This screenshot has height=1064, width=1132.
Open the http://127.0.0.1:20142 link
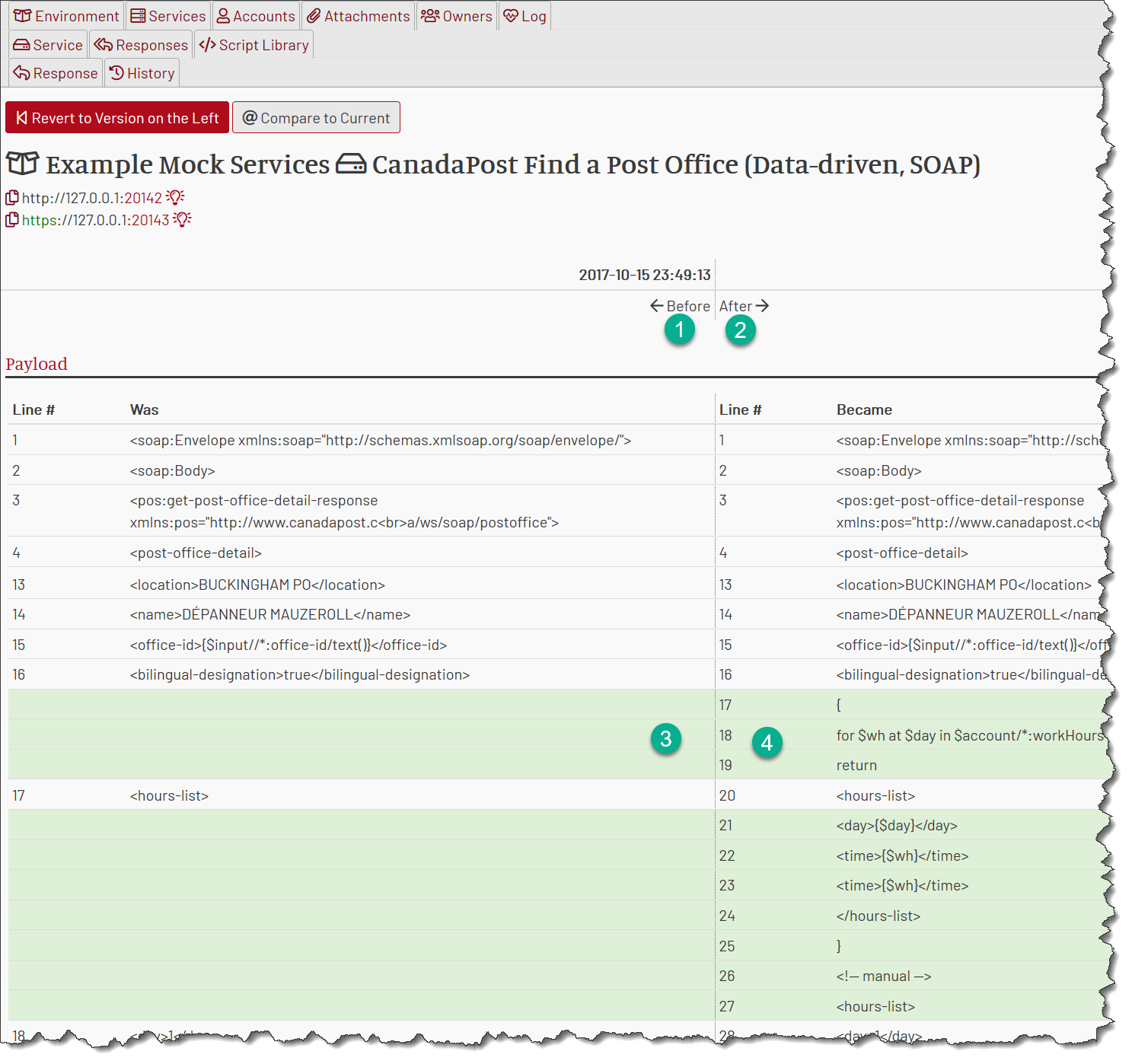coord(91,198)
